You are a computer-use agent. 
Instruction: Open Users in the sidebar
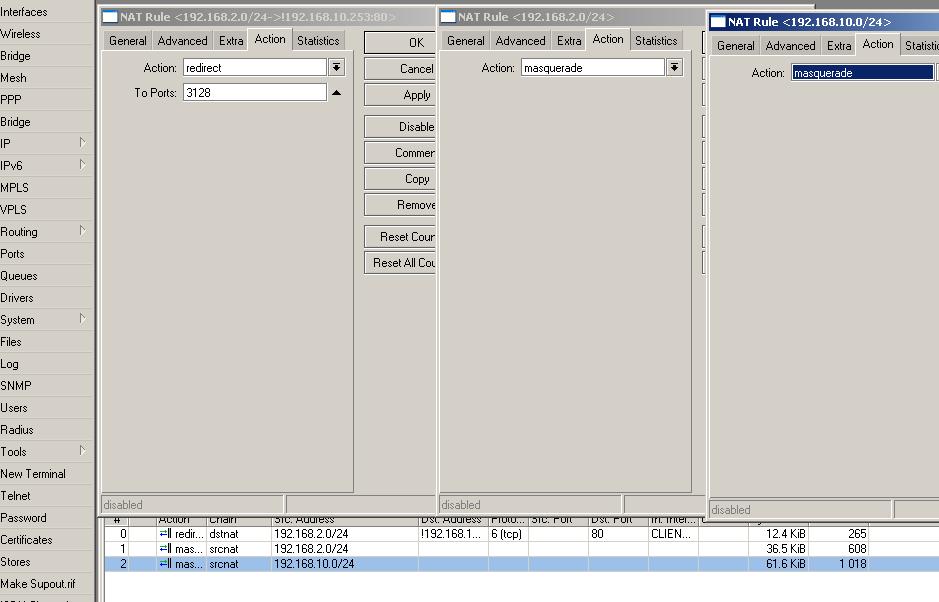tap(14, 407)
